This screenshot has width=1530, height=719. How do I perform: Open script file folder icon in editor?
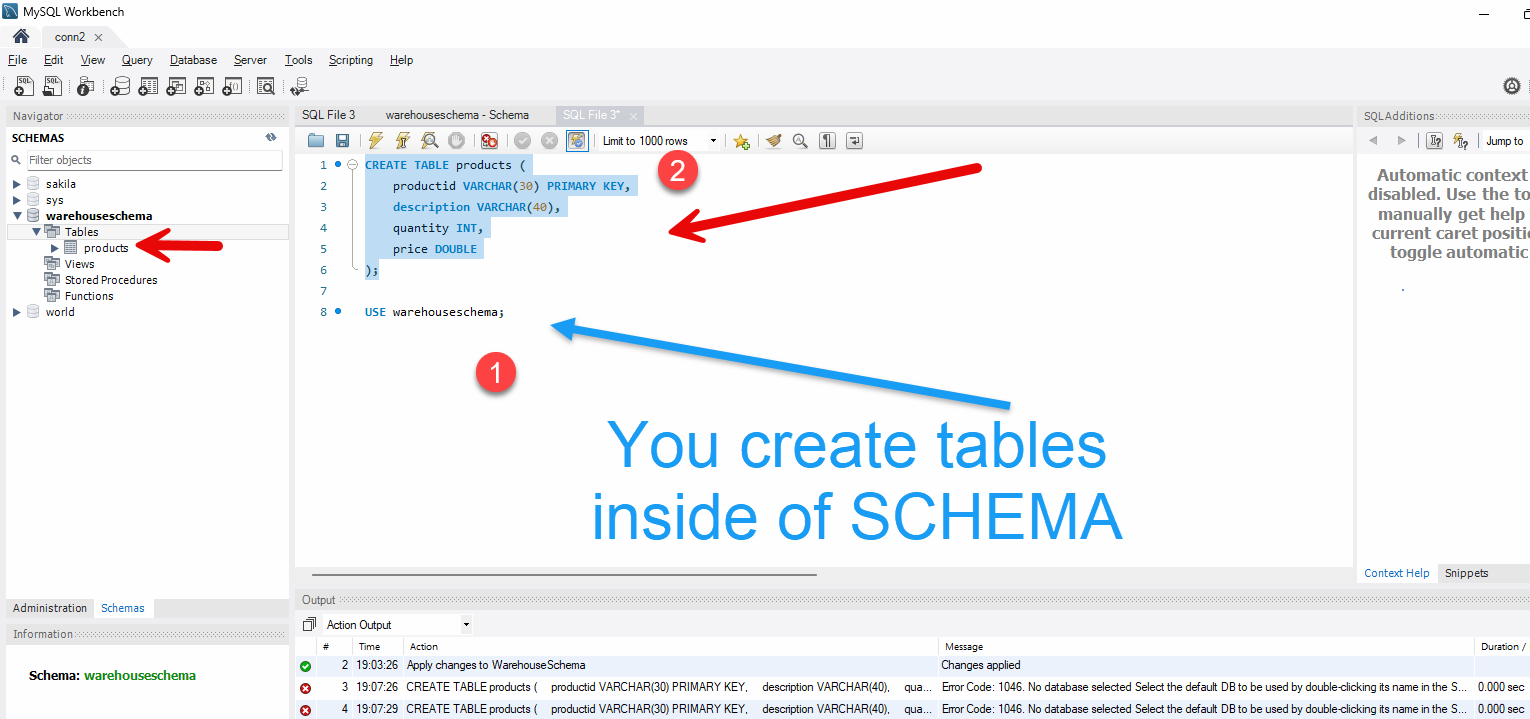316,141
